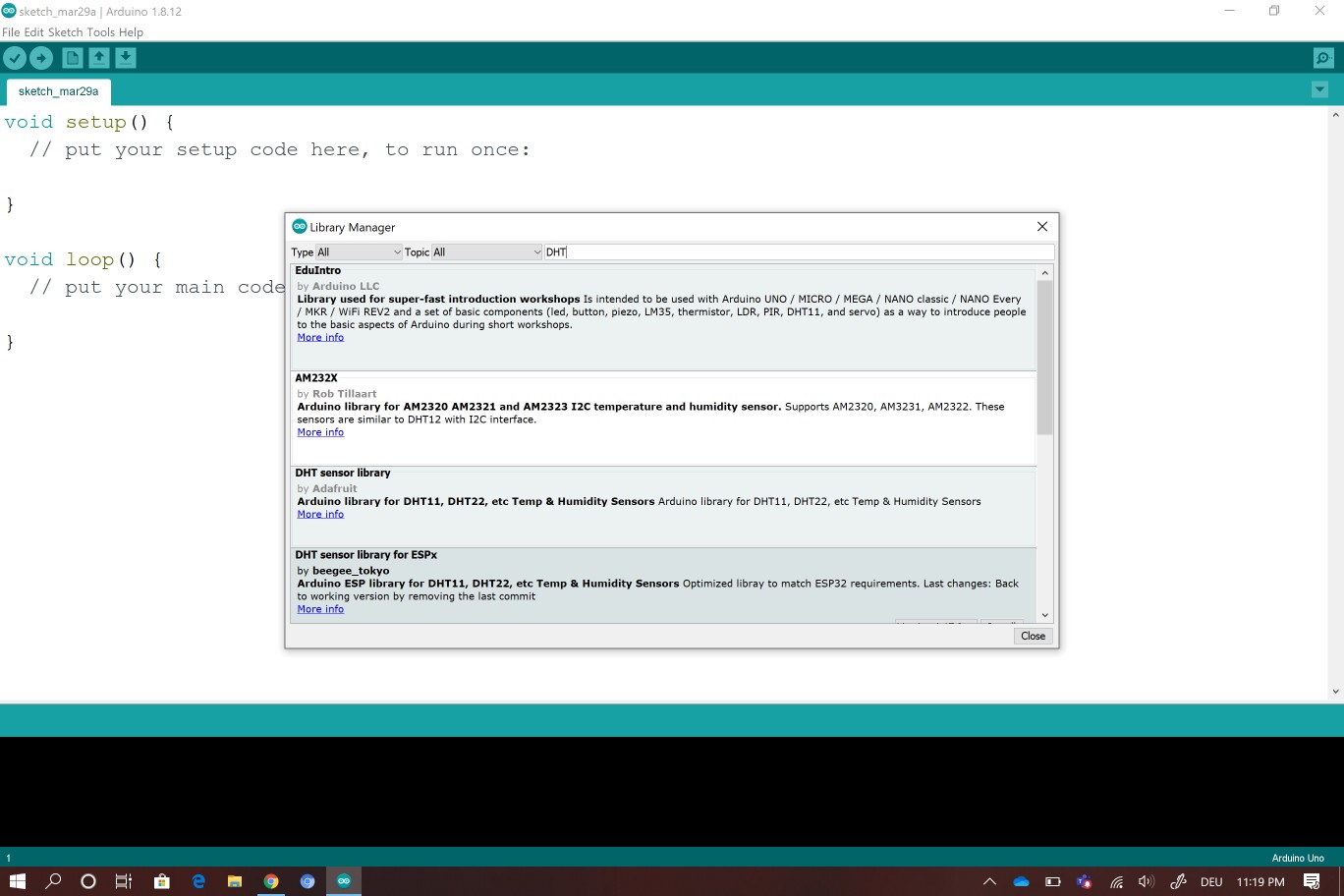
Task: Open the Windows Start menu
Action: coord(17,881)
